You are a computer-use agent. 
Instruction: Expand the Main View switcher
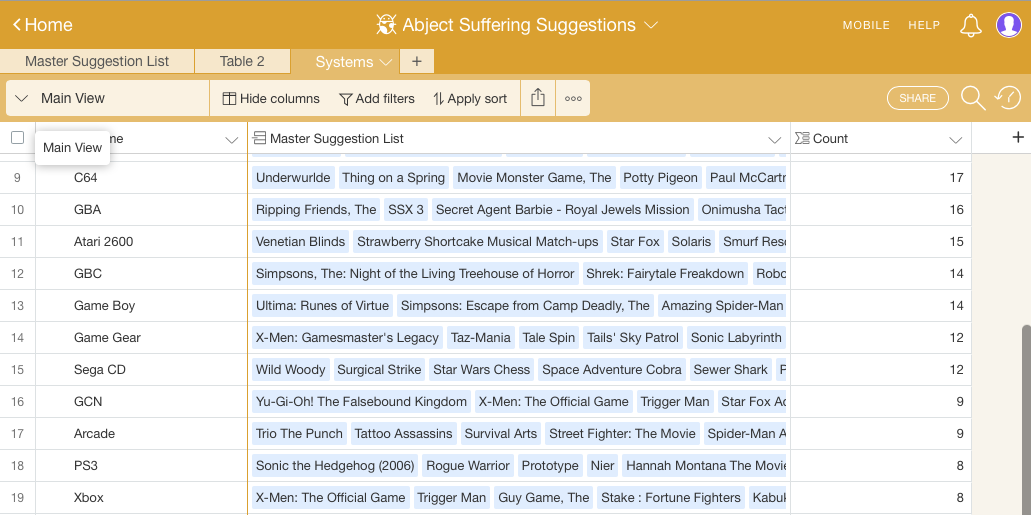[107, 98]
